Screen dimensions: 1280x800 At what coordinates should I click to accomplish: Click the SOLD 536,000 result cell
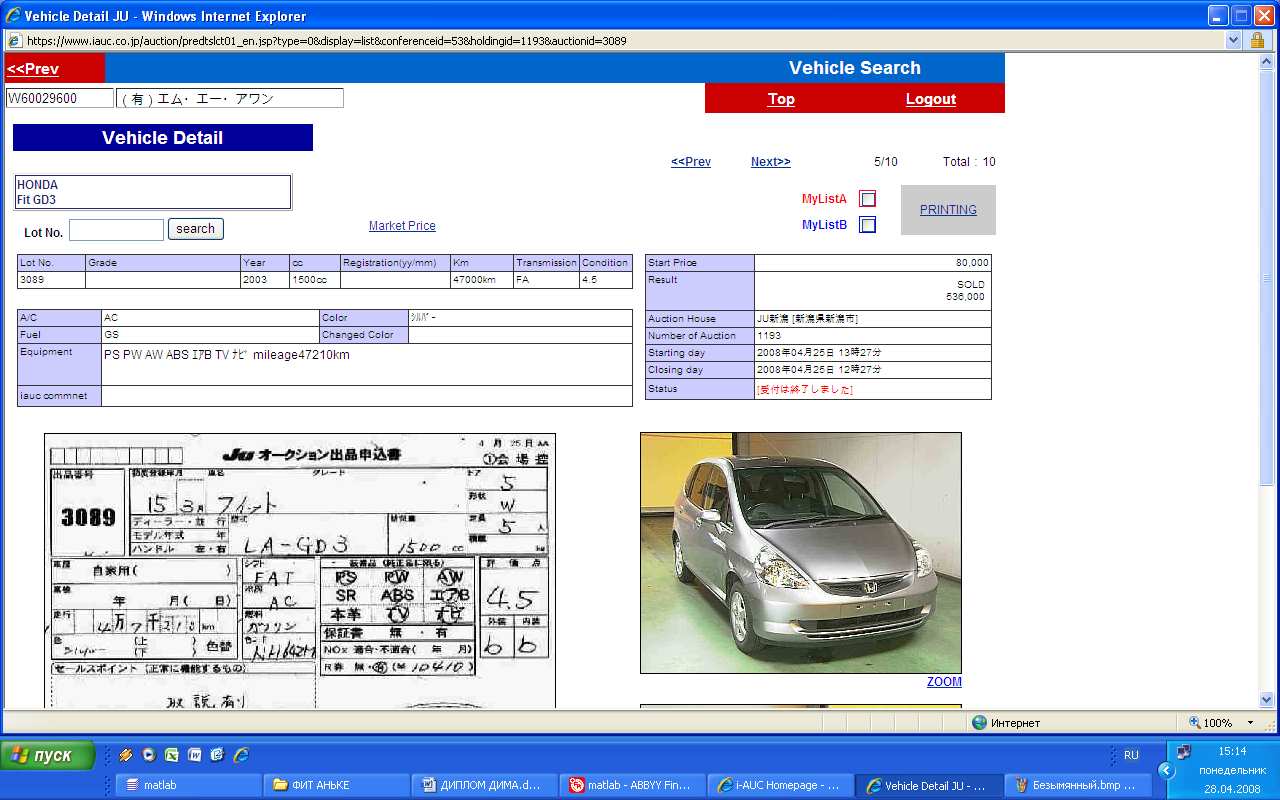pyautogui.click(x=873, y=291)
